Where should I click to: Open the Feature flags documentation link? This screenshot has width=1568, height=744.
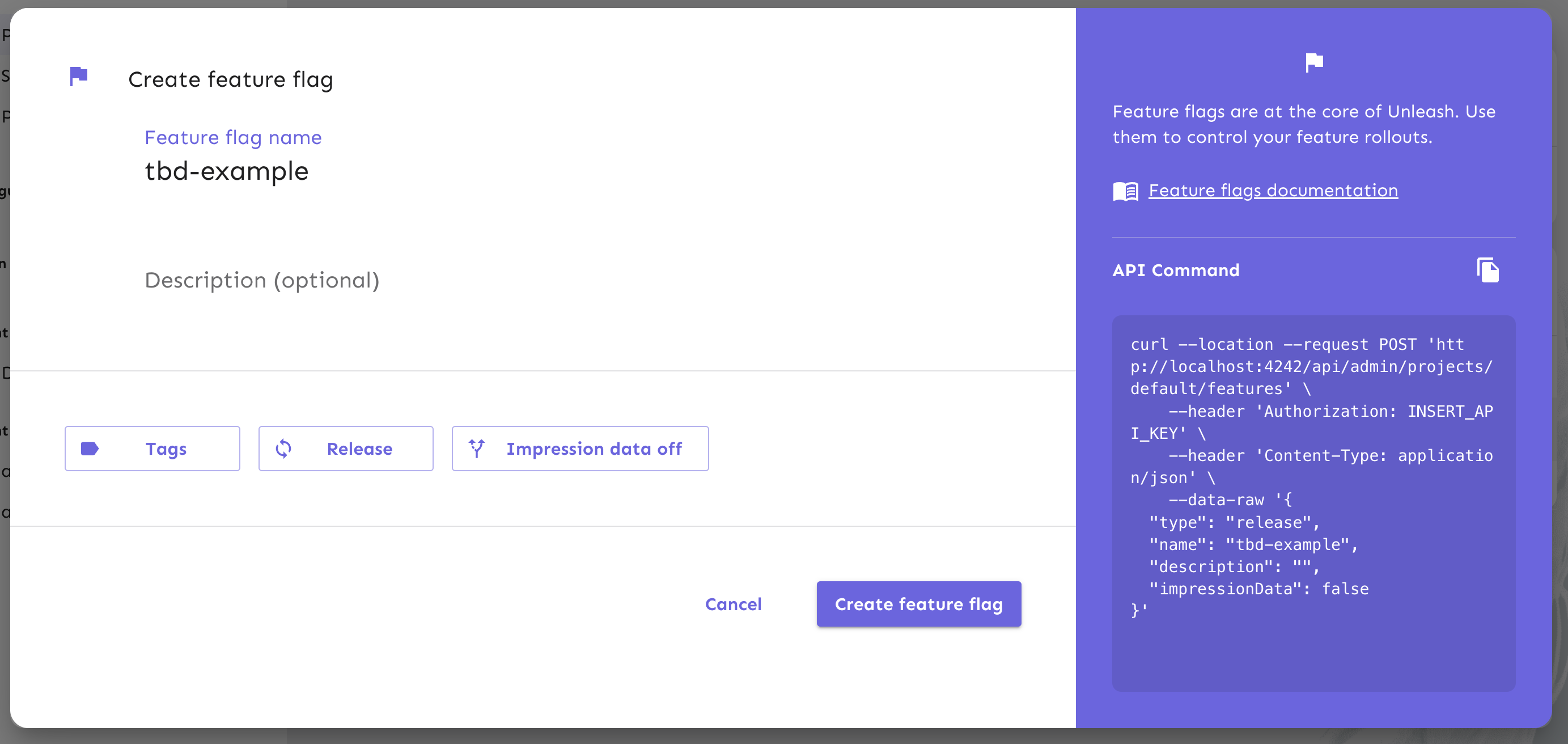(x=1273, y=190)
